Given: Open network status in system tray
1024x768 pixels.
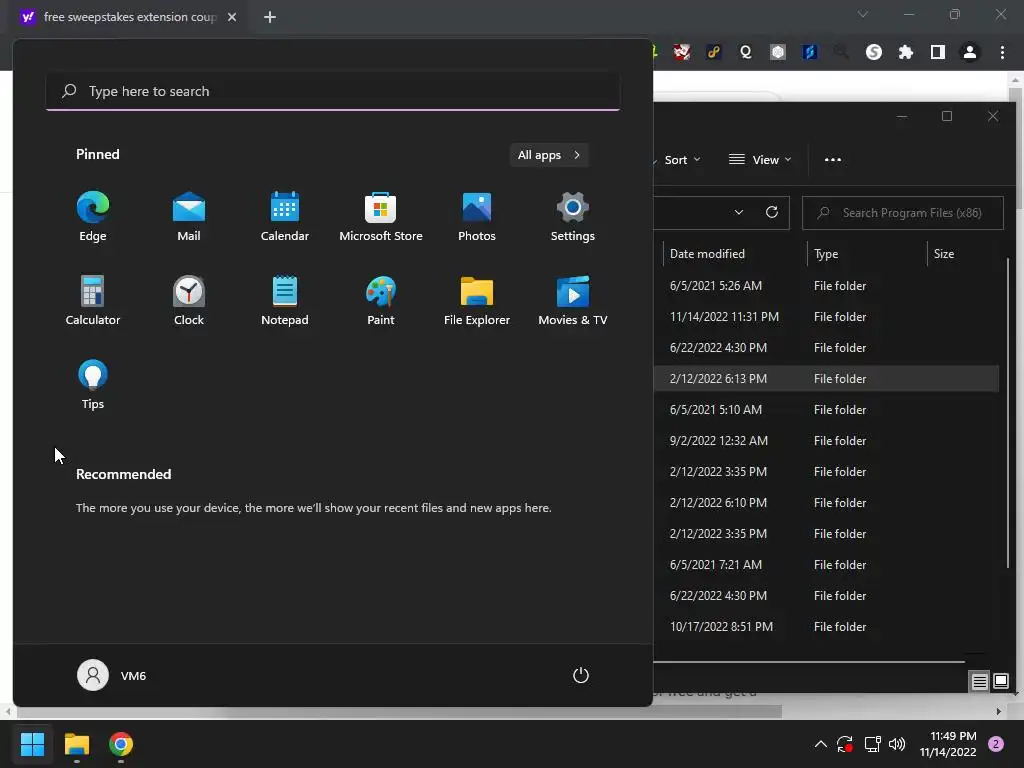Looking at the screenshot, I should tap(872, 744).
